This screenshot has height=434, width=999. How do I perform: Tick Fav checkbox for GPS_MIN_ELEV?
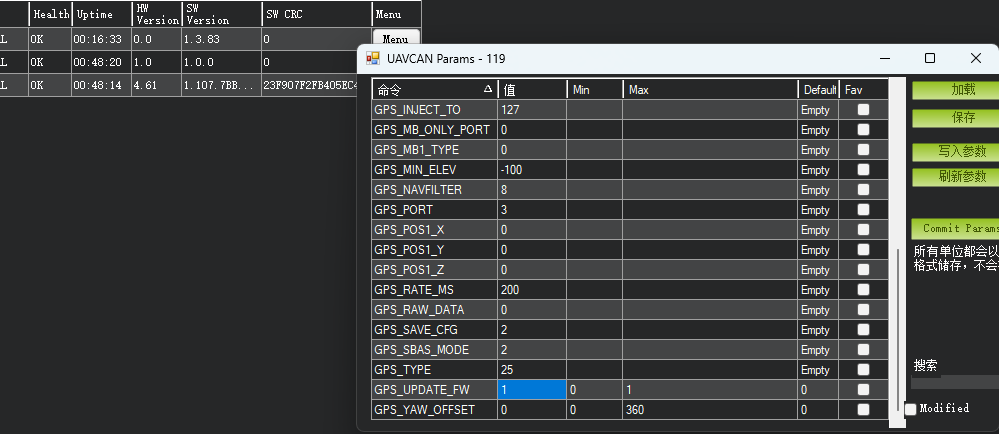coord(863,170)
